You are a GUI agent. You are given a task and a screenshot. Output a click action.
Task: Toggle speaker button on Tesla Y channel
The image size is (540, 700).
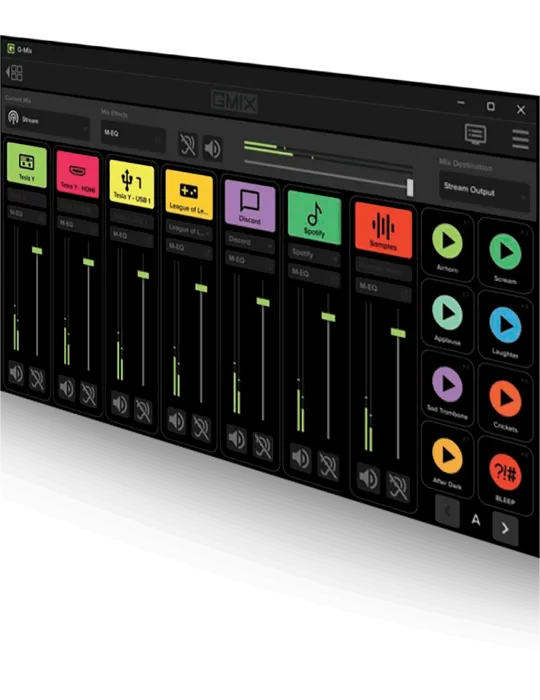coord(17,373)
